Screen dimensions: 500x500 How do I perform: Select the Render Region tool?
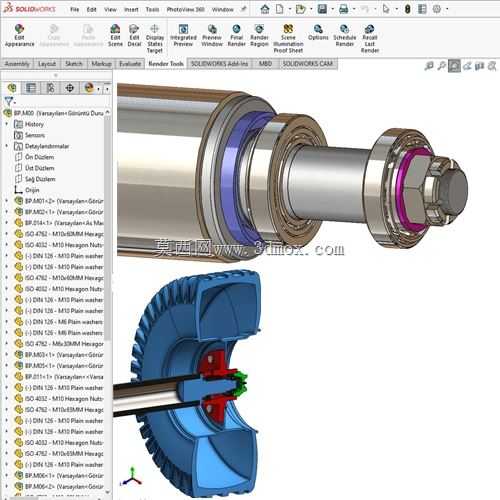point(259,35)
